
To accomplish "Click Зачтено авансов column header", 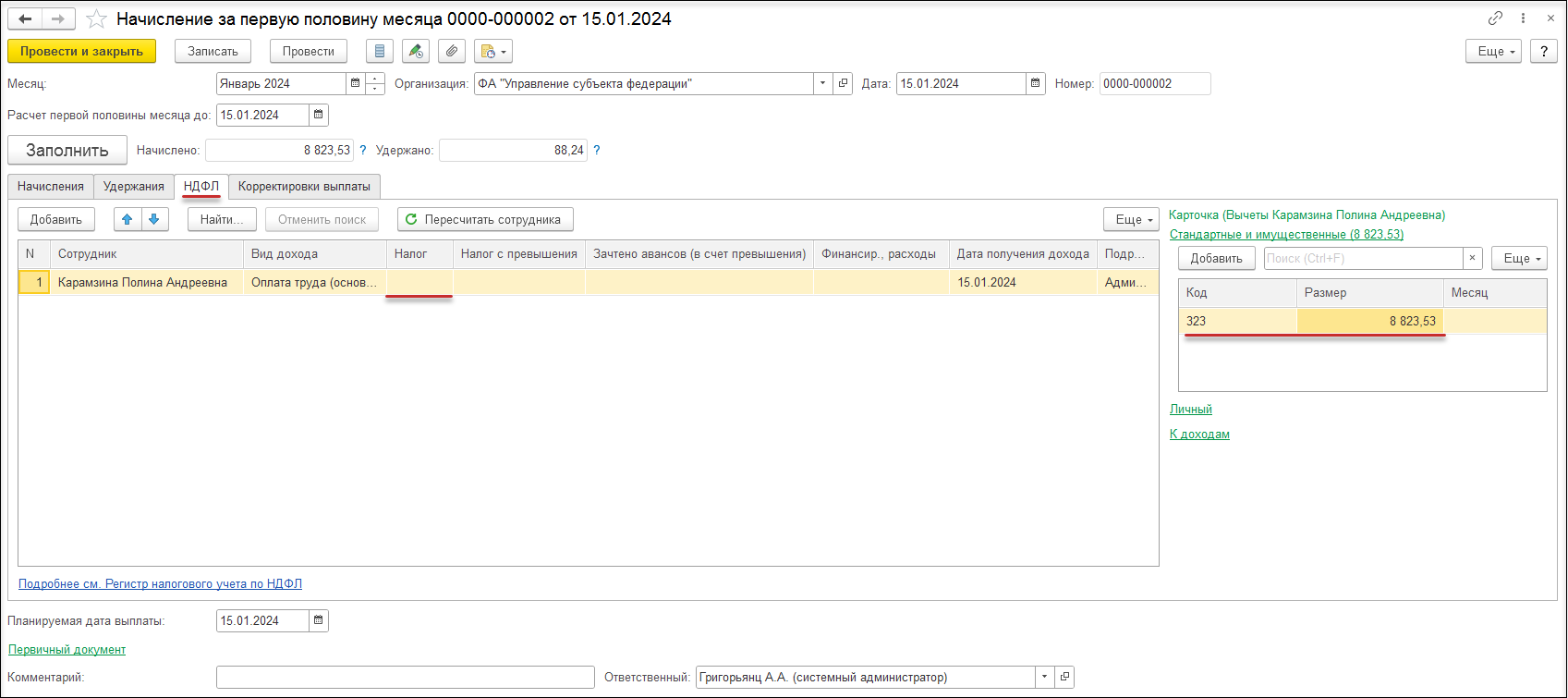I will pyautogui.click(x=699, y=253).
